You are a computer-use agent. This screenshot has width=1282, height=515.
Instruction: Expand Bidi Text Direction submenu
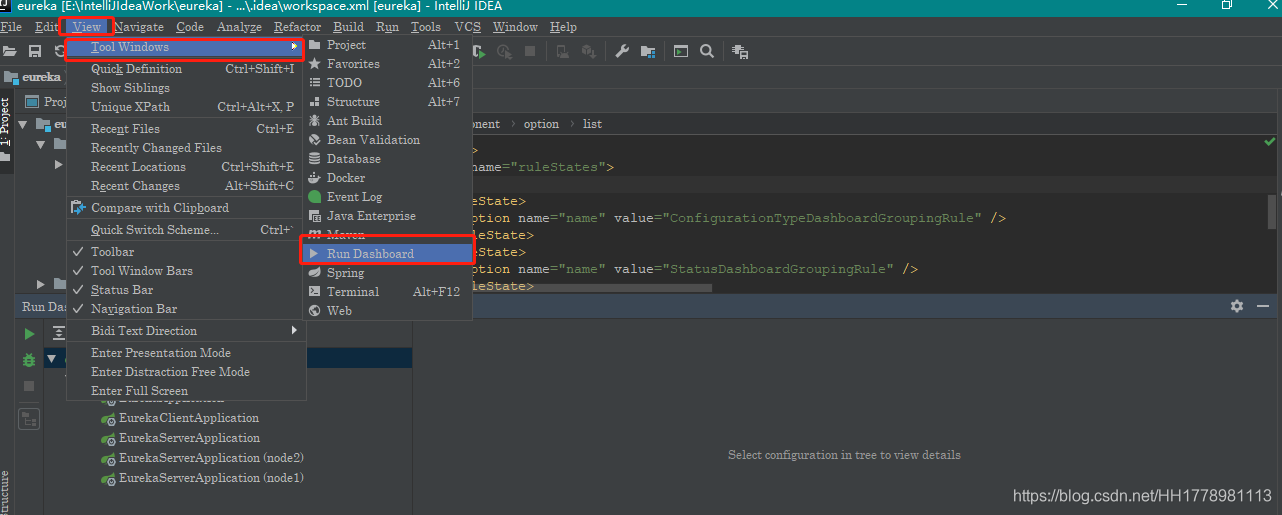pos(185,331)
